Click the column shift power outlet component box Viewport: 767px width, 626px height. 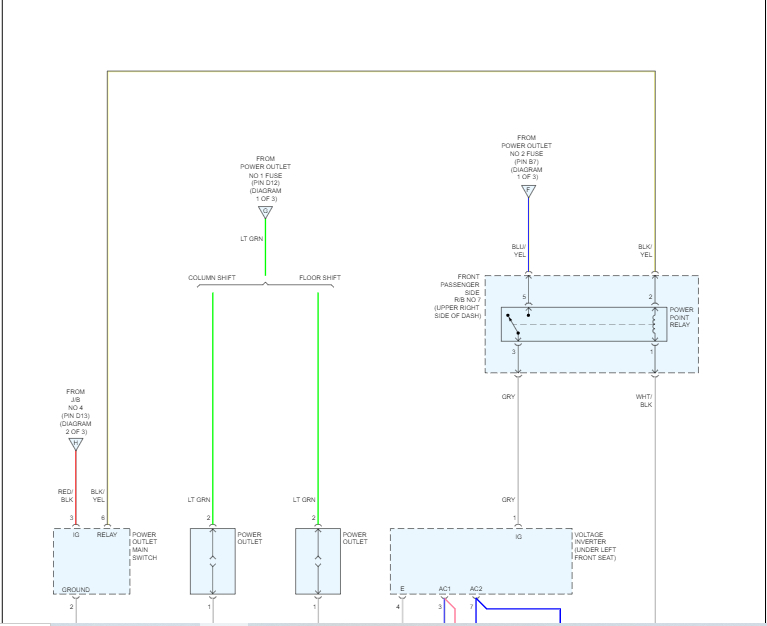213,561
